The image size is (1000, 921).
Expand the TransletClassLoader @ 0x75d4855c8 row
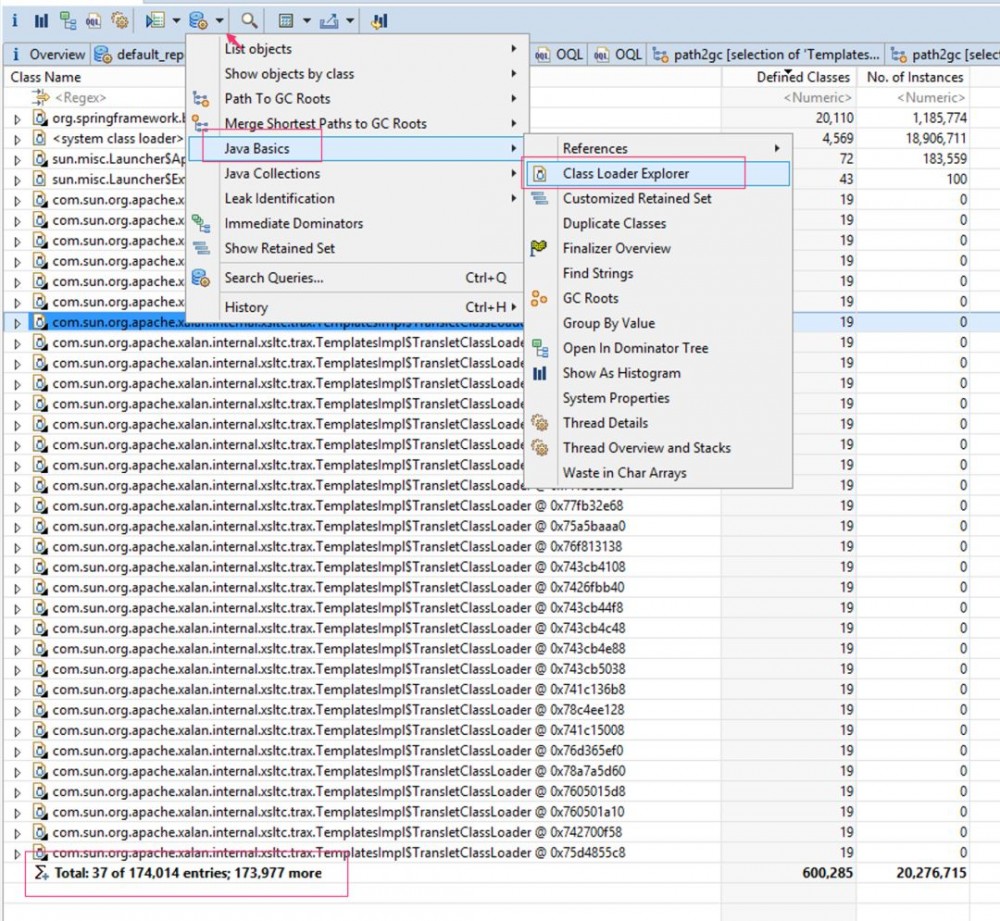tap(17, 853)
